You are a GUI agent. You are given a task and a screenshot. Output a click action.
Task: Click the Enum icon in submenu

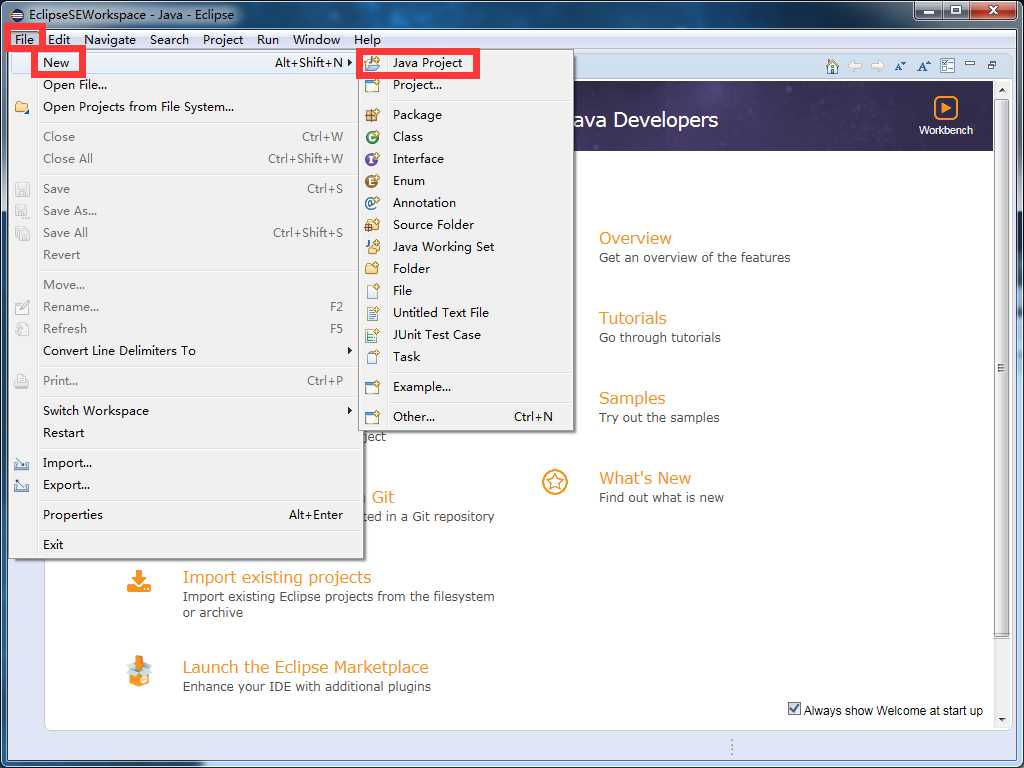pos(372,181)
